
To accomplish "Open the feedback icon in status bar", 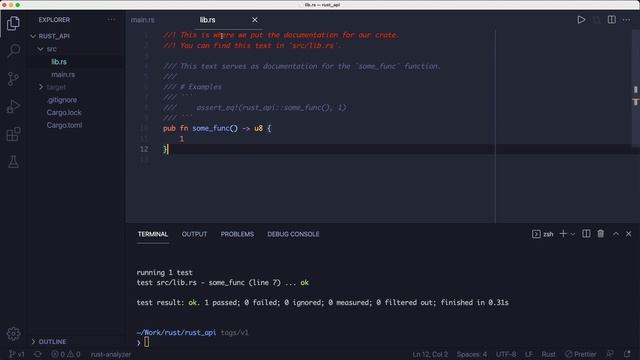I will point(610,354).
